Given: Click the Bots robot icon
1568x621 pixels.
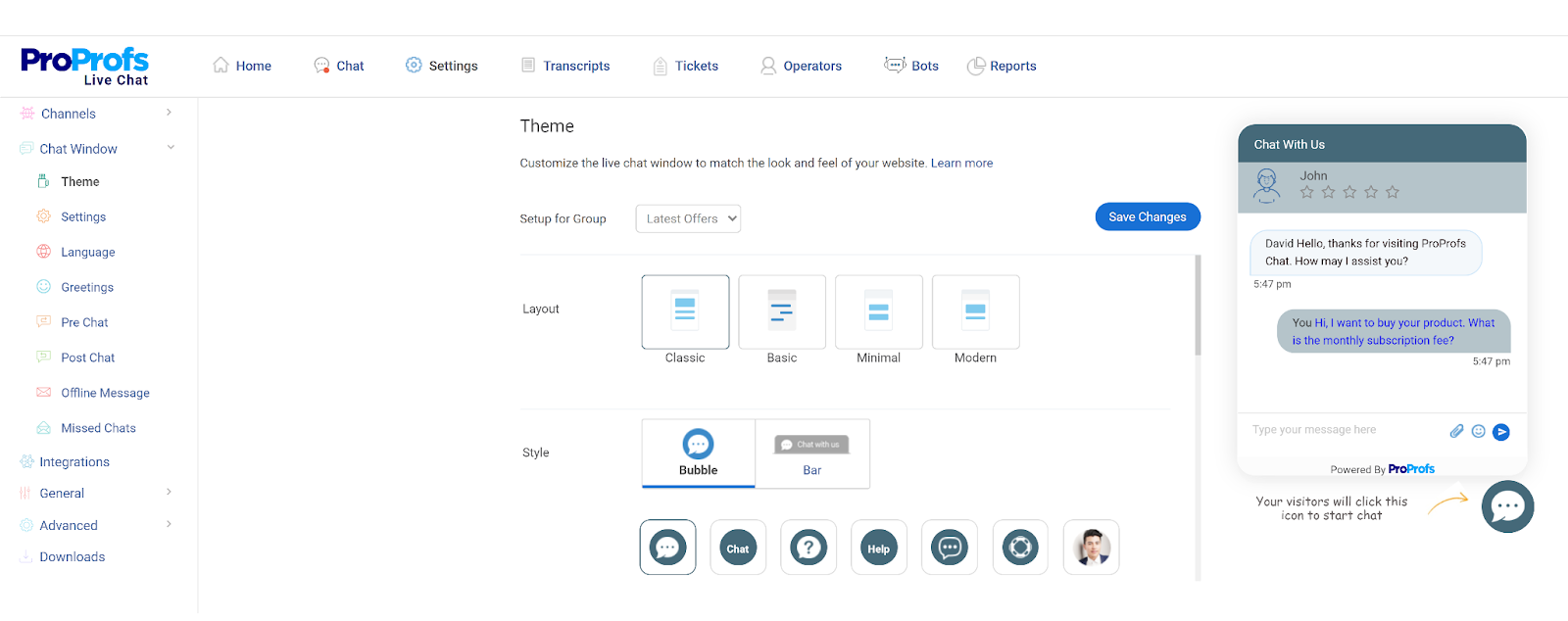Looking at the screenshot, I should click(x=895, y=65).
